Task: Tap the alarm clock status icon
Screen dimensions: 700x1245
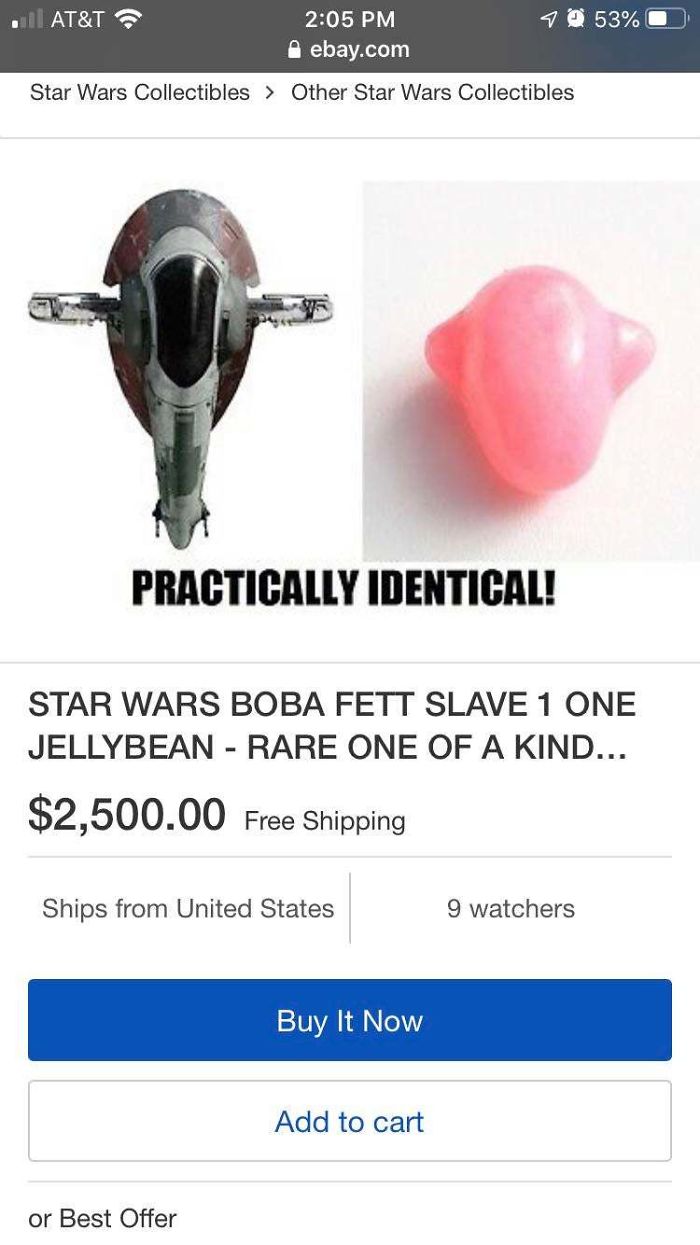Action: [x=575, y=19]
